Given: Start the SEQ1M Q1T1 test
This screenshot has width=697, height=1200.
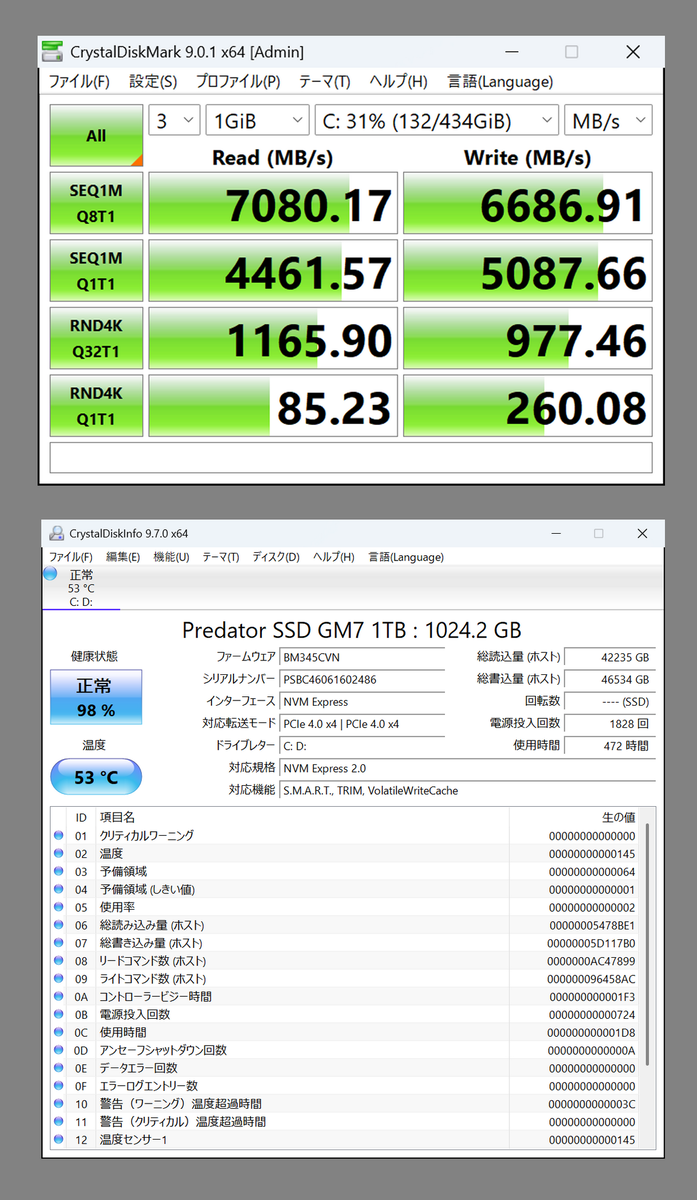Looking at the screenshot, I should 96,271.
